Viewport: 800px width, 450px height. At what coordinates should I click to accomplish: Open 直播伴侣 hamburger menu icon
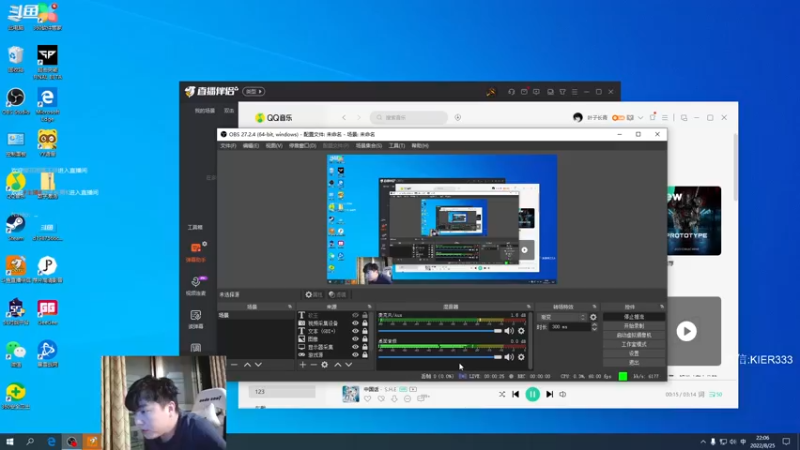(574, 92)
